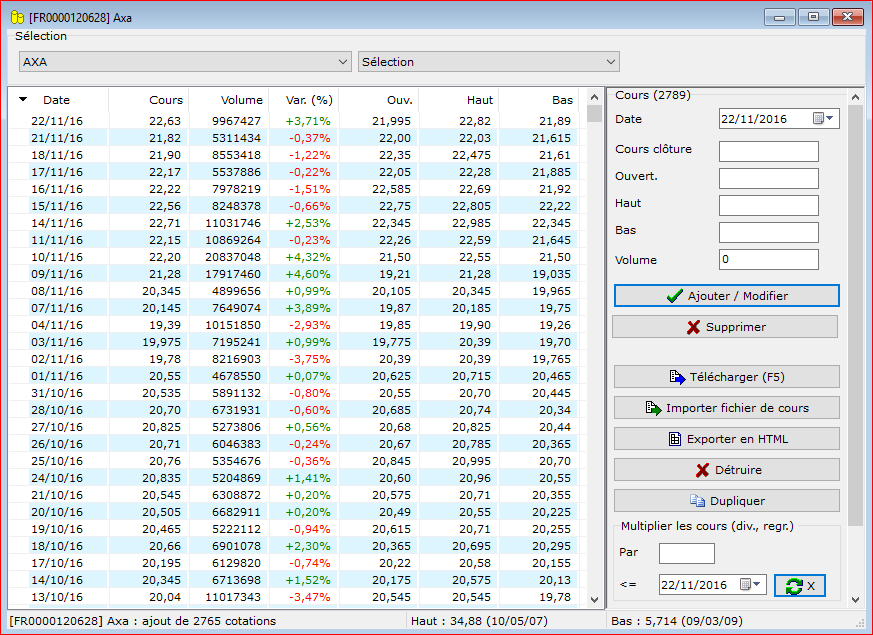
Task: Download quotes with Télécharger (F5)
Action: click(727, 377)
